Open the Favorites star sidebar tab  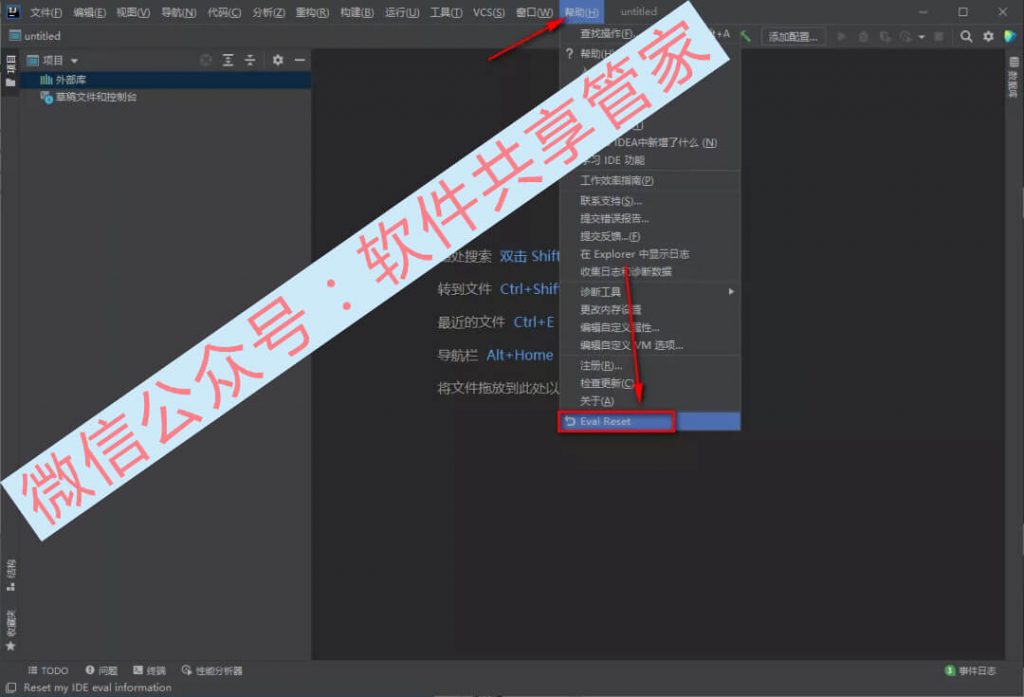point(10,631)
